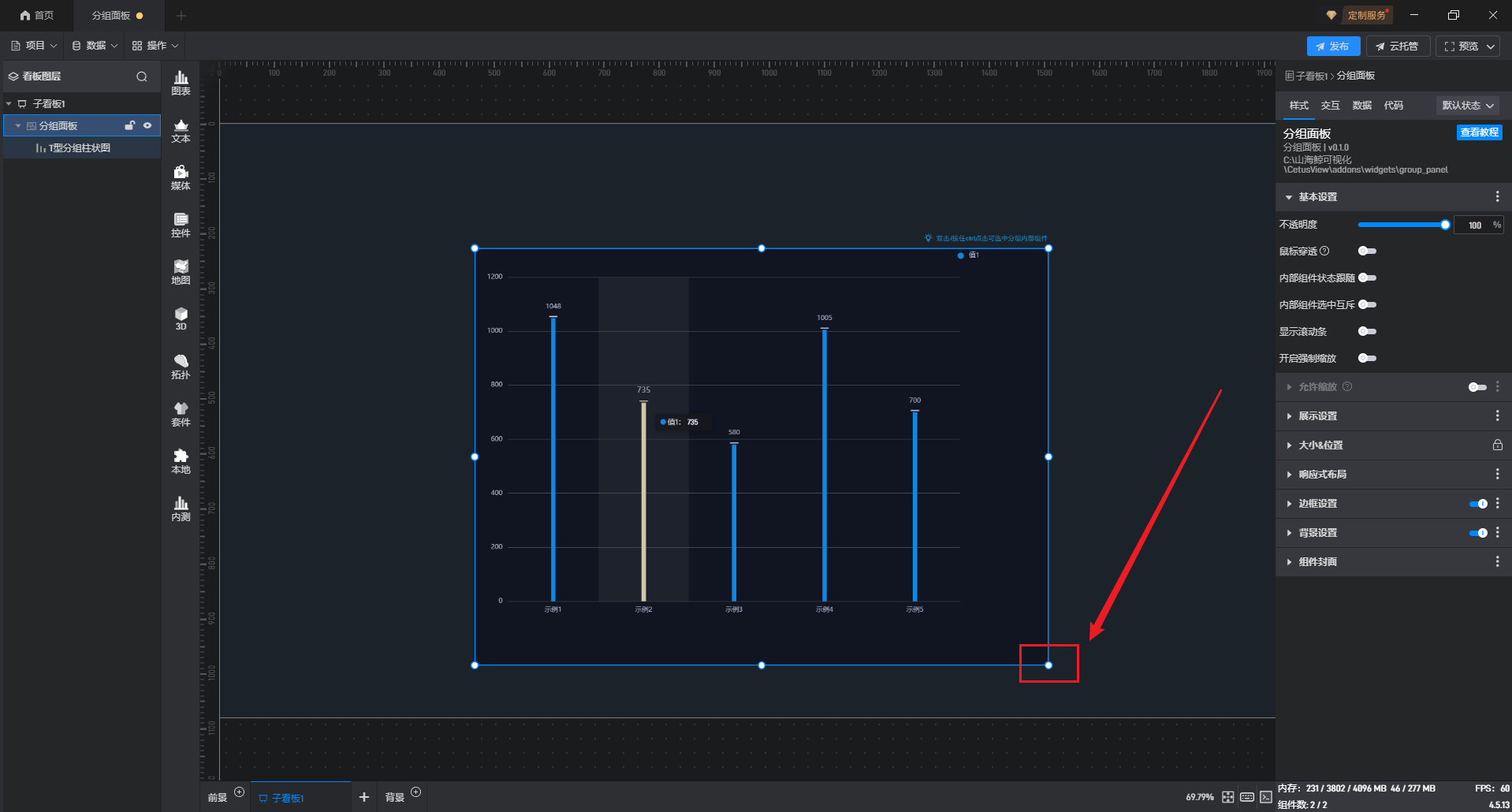Image resolution: width=1512 pixels, height=812 pixels.
Task: Open the 3D components icon
Action: (x=181, y=318)
